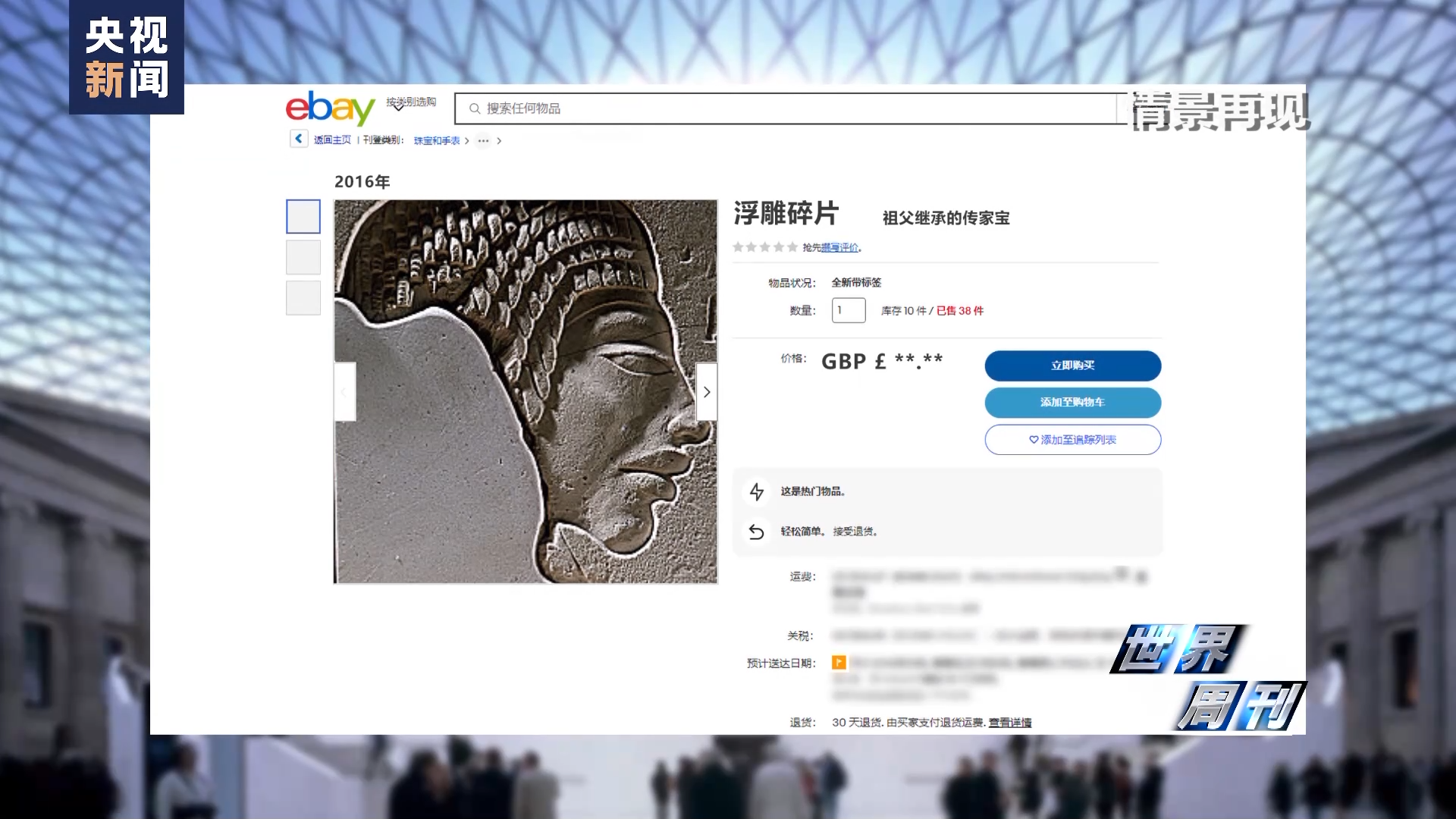1456x819 pixels.
Task: Open the breadcrumb ellipsis menu
Action: [x=483, y=140]
